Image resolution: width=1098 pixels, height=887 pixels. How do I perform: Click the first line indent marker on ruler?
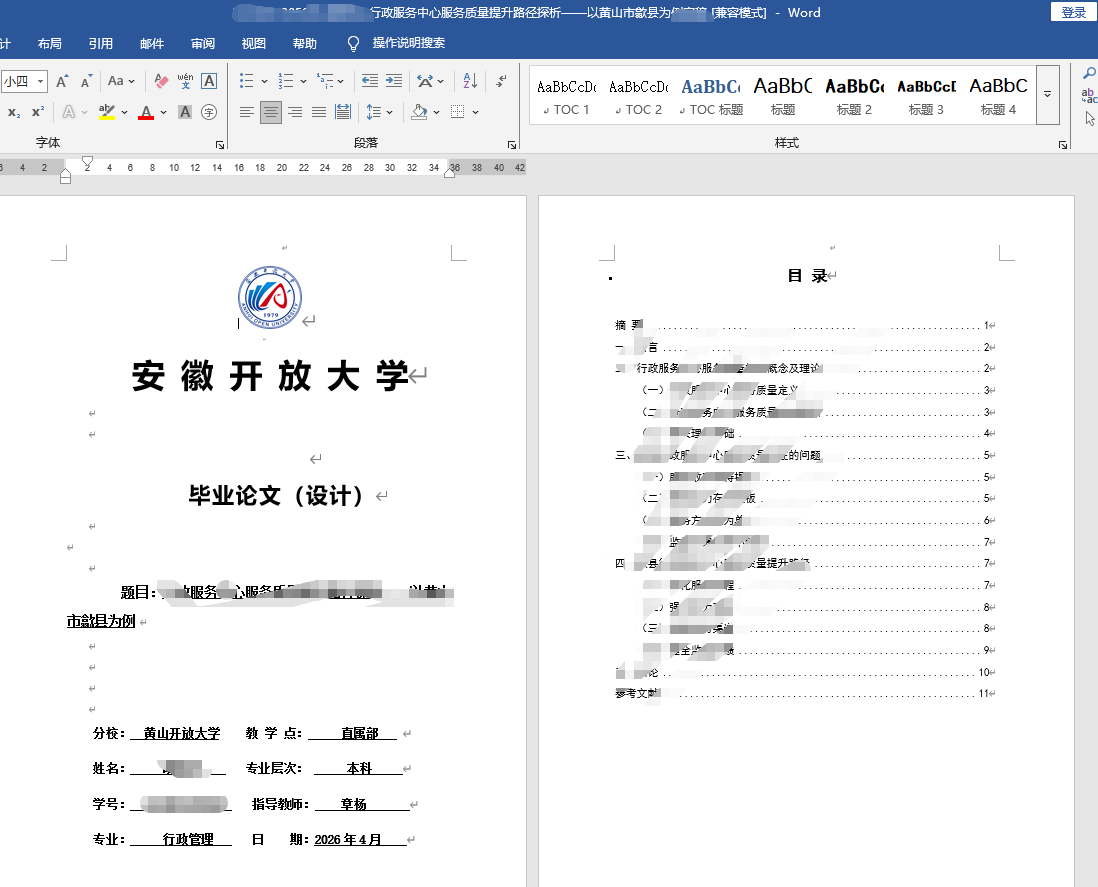click(88, 162)
